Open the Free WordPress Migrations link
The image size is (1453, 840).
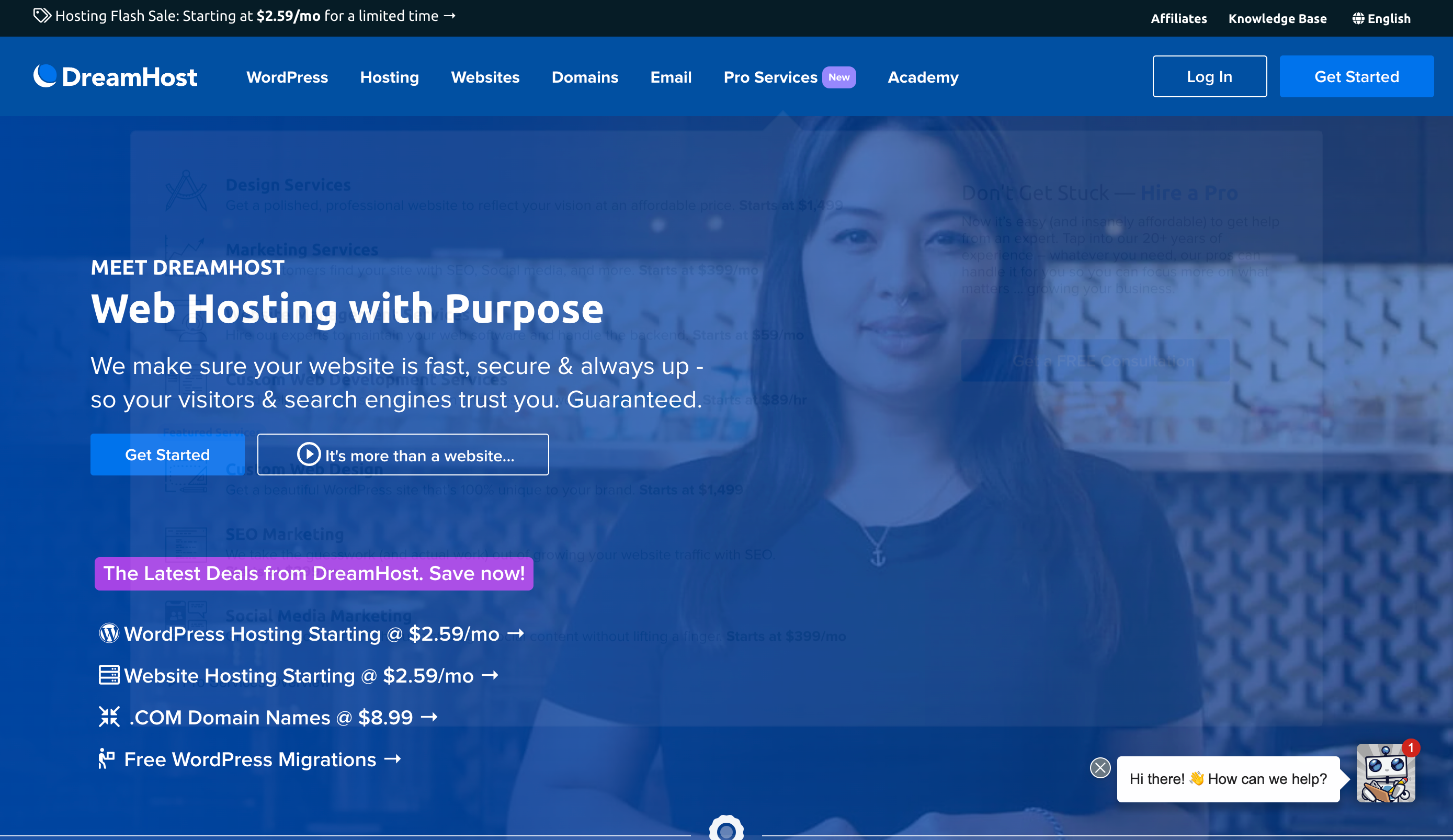pyautogui.click(x=249, y=759)
